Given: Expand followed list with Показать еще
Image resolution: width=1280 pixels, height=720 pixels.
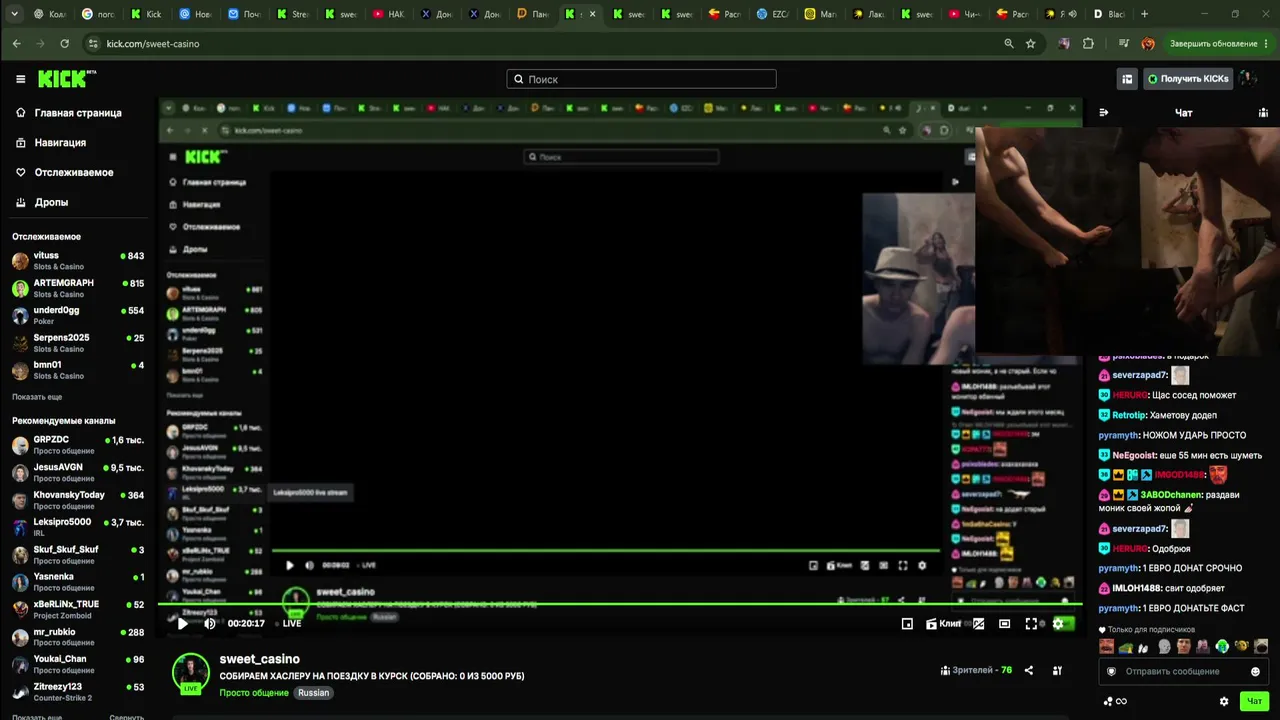Looking at the screenshot, I should 37,397.
